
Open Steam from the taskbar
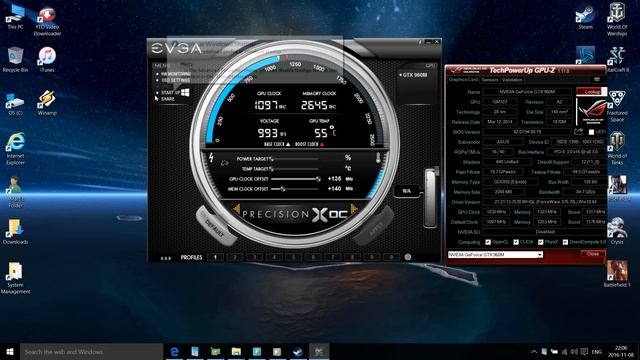click(298, 351)
